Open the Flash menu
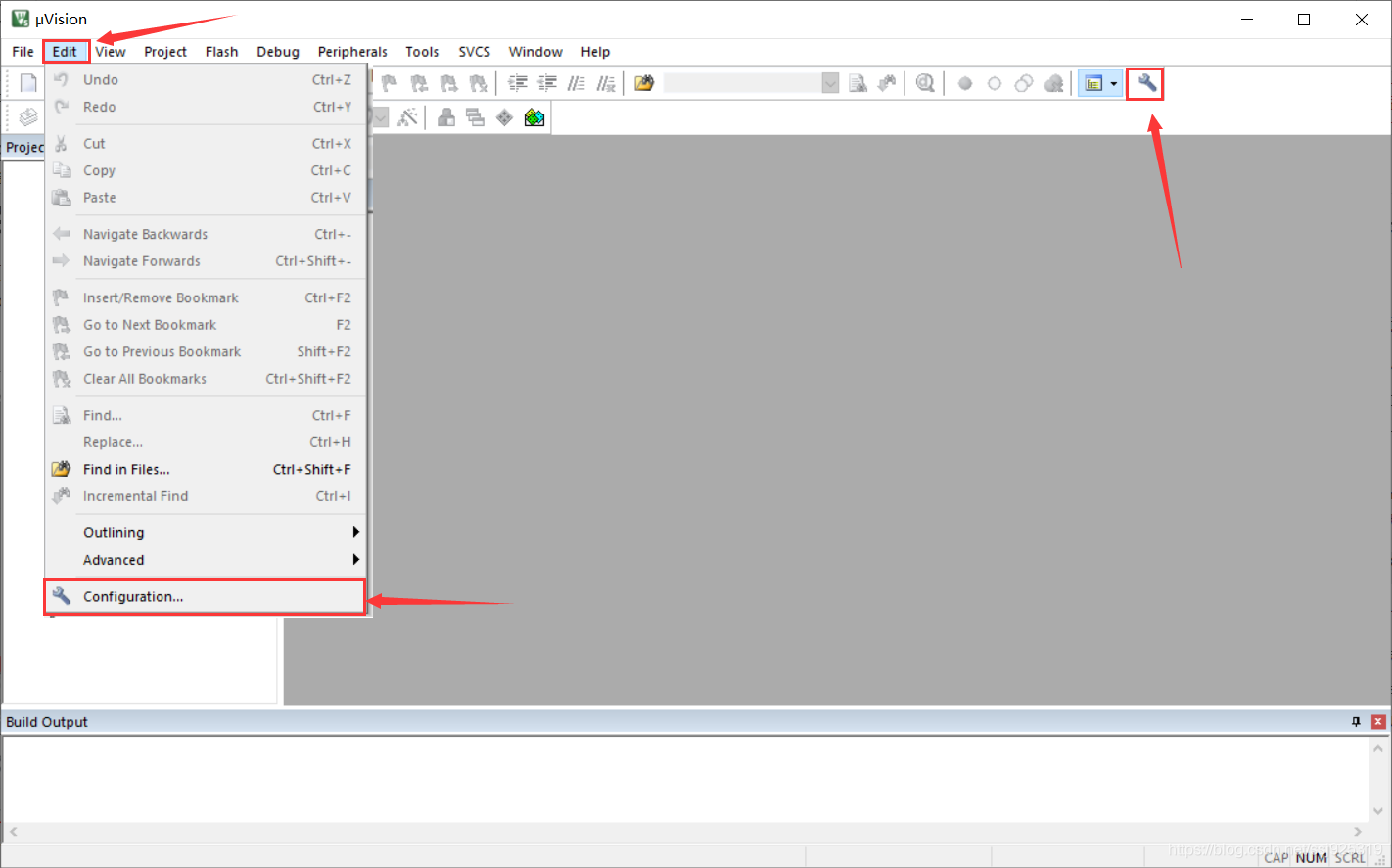Screen dimensions: 1392x868 tap(222, 52)
